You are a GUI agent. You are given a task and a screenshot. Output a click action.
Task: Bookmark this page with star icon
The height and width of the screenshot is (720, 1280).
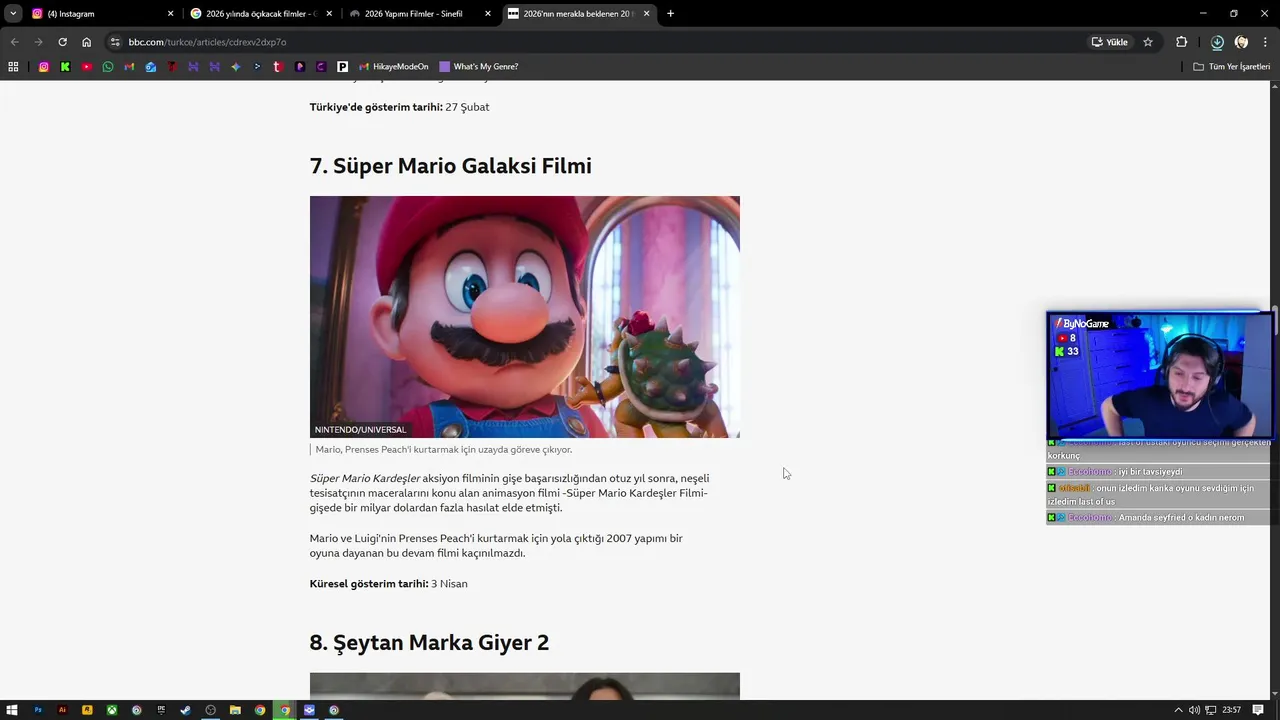1148,42
